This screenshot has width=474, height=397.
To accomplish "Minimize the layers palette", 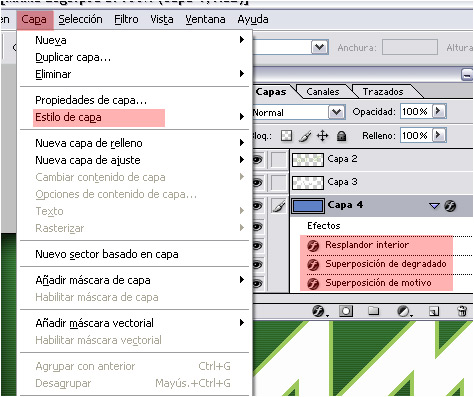I will pos(467,75).
